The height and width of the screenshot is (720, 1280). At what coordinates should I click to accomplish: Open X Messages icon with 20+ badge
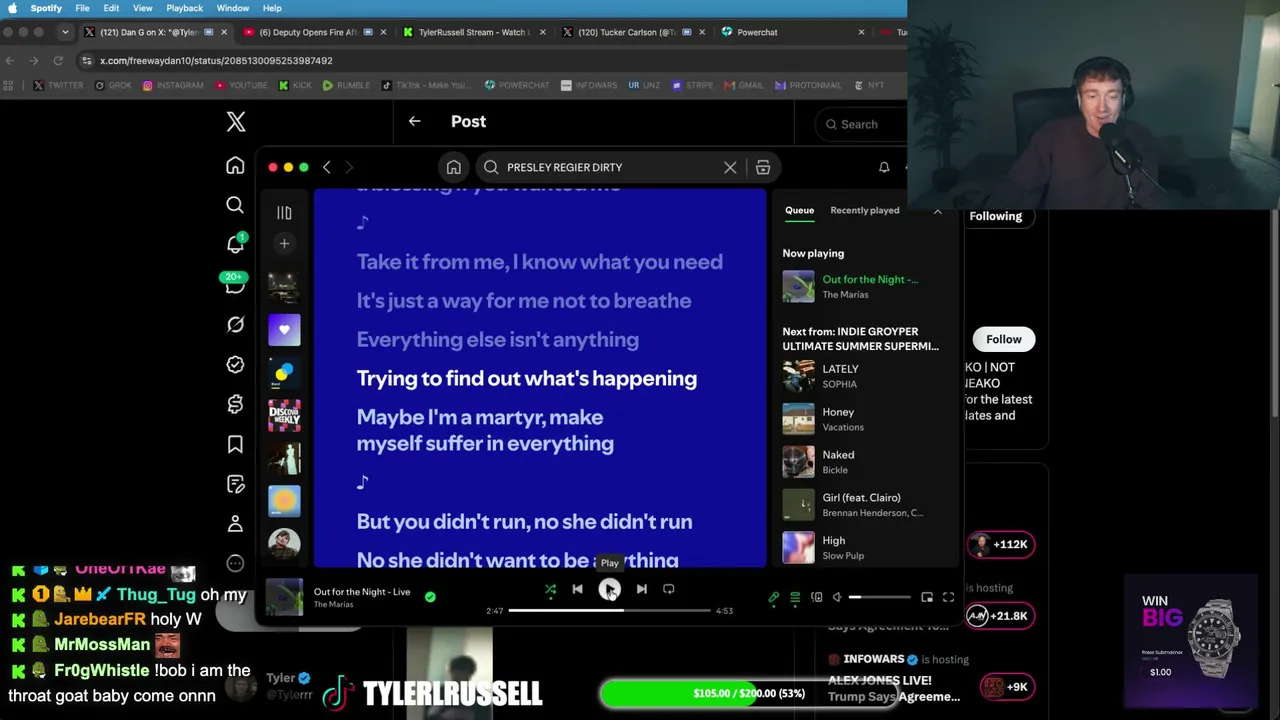tap(235, 285)
